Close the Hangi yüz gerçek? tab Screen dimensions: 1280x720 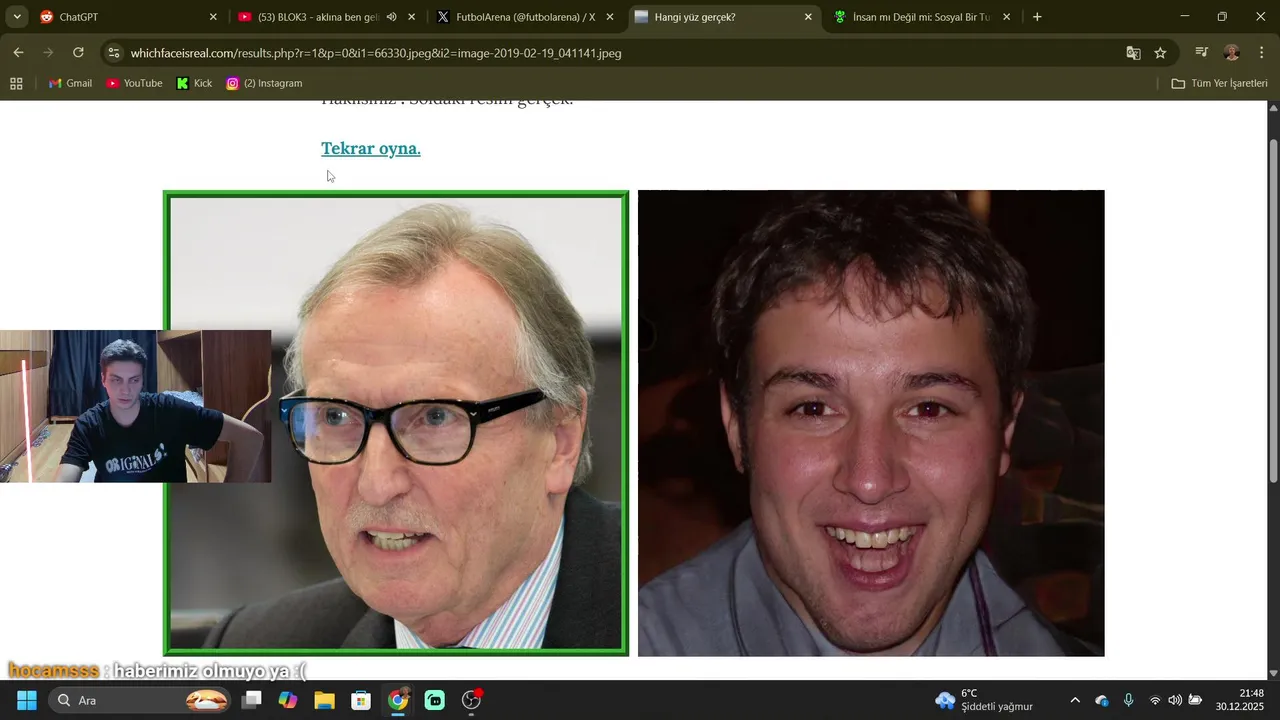pos(808,17)
